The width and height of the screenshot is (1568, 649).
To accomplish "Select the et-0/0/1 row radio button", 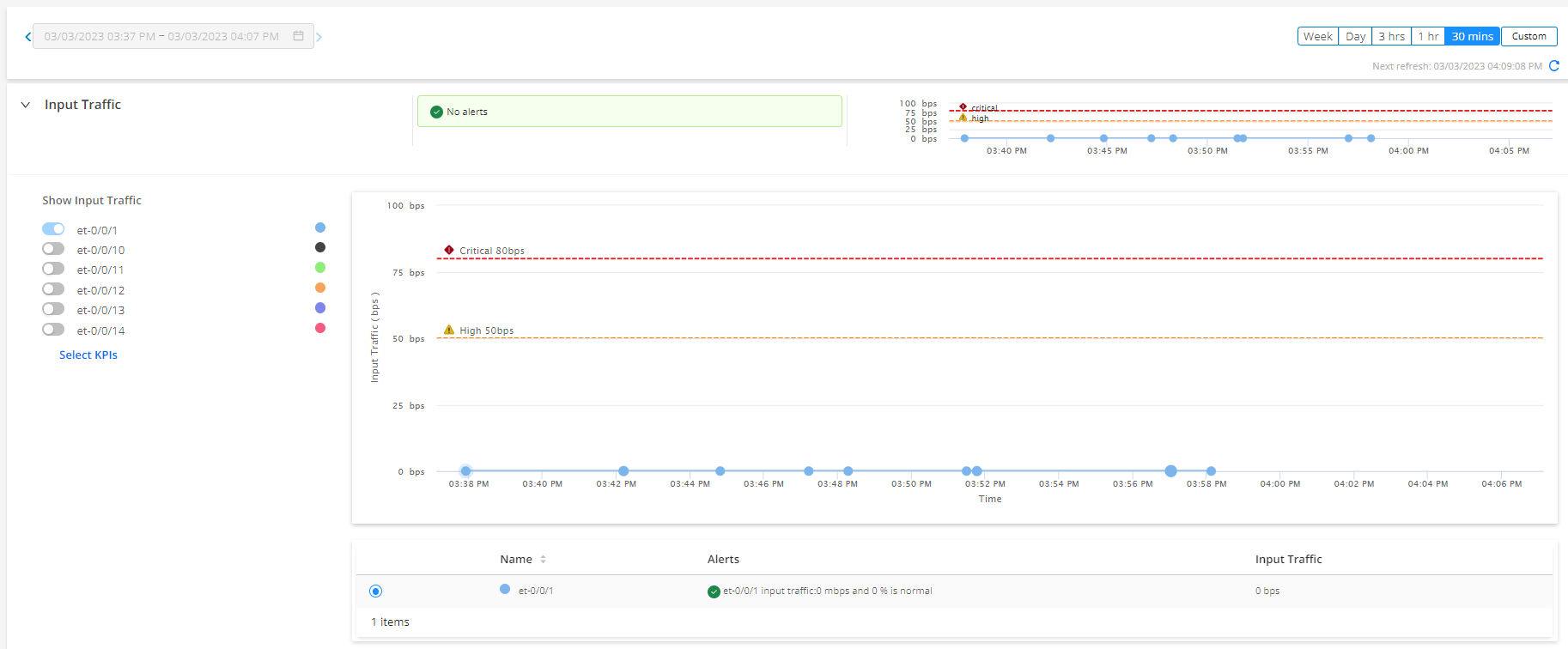I will coord(375,591).
